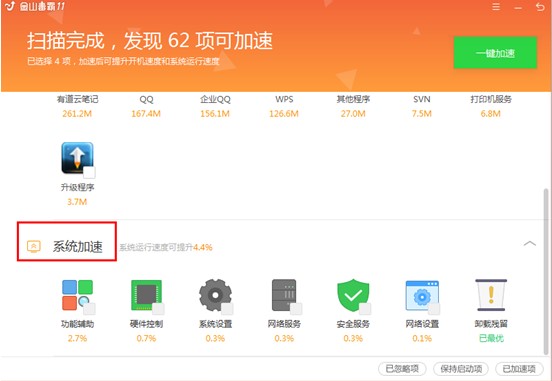Tick the 硬件控制 checkbox
The width and height of the screenshot is (552, 381).
coord(158,309)
